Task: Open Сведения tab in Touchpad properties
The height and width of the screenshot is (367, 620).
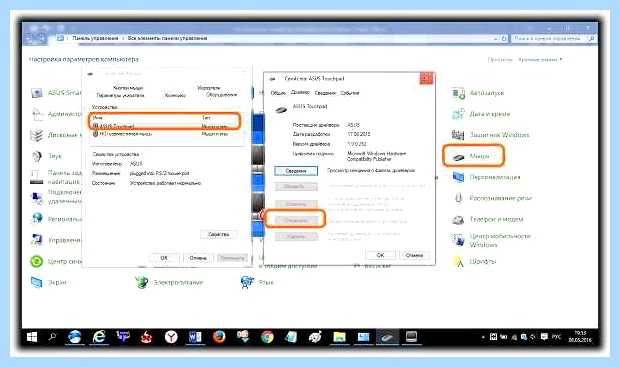Action: [325, 93]
